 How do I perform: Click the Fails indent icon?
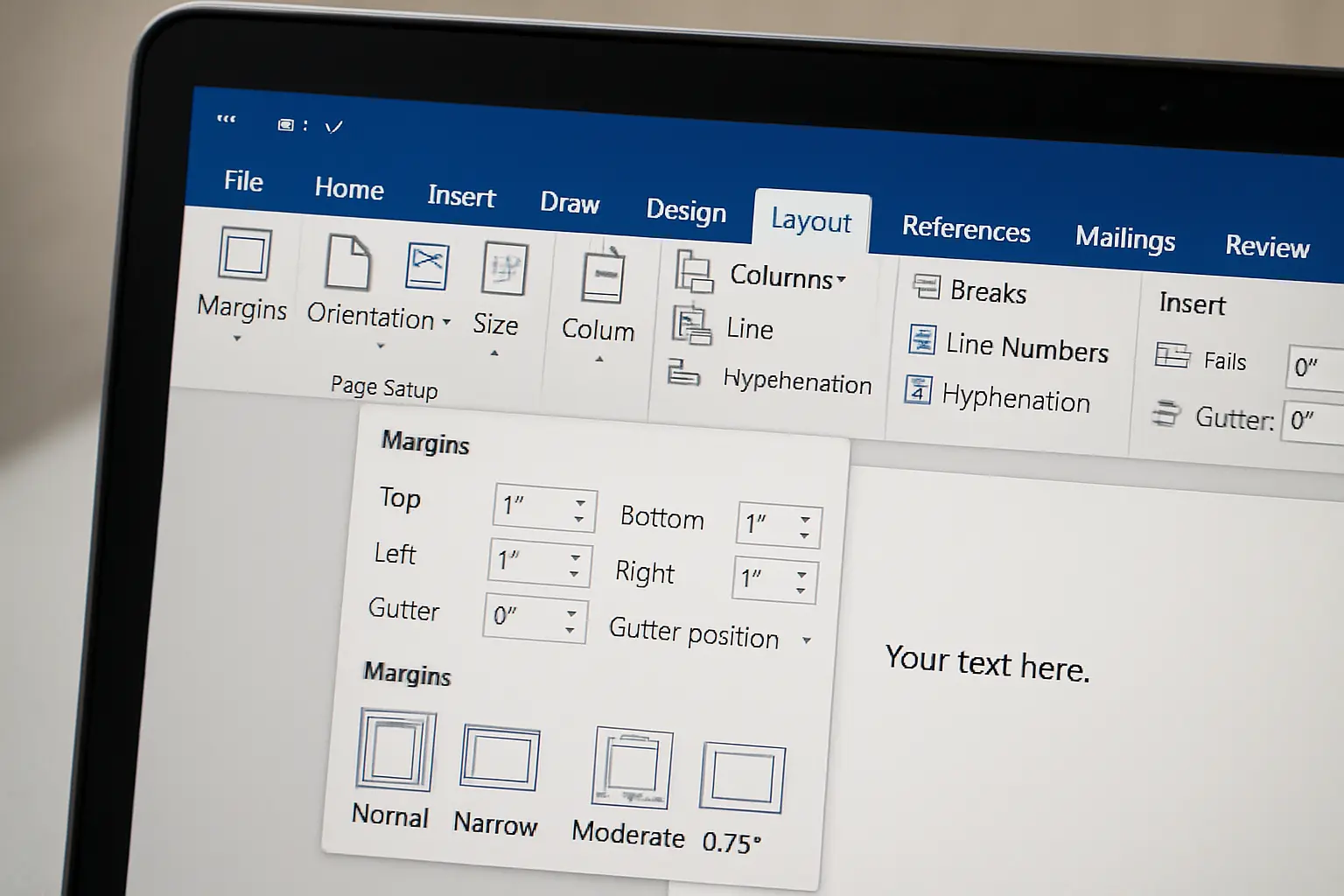(1172, 355)
